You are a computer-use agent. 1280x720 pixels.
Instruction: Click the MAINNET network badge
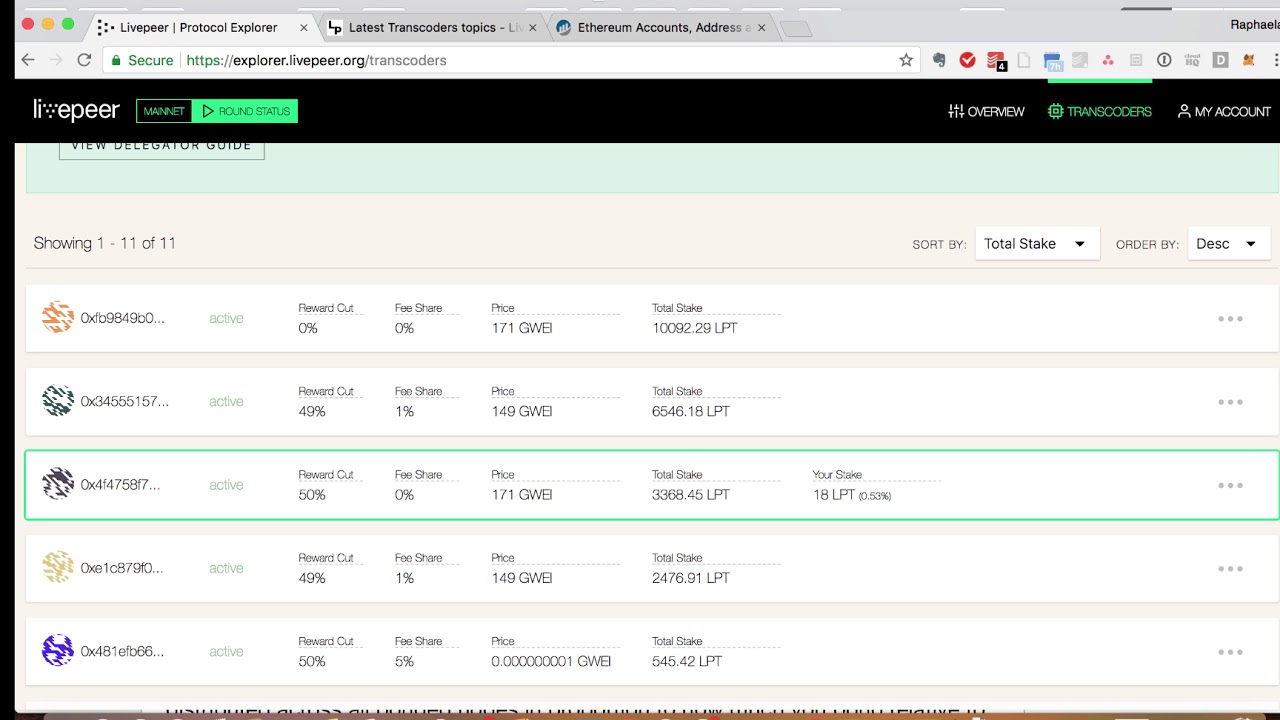click(163, 111)
